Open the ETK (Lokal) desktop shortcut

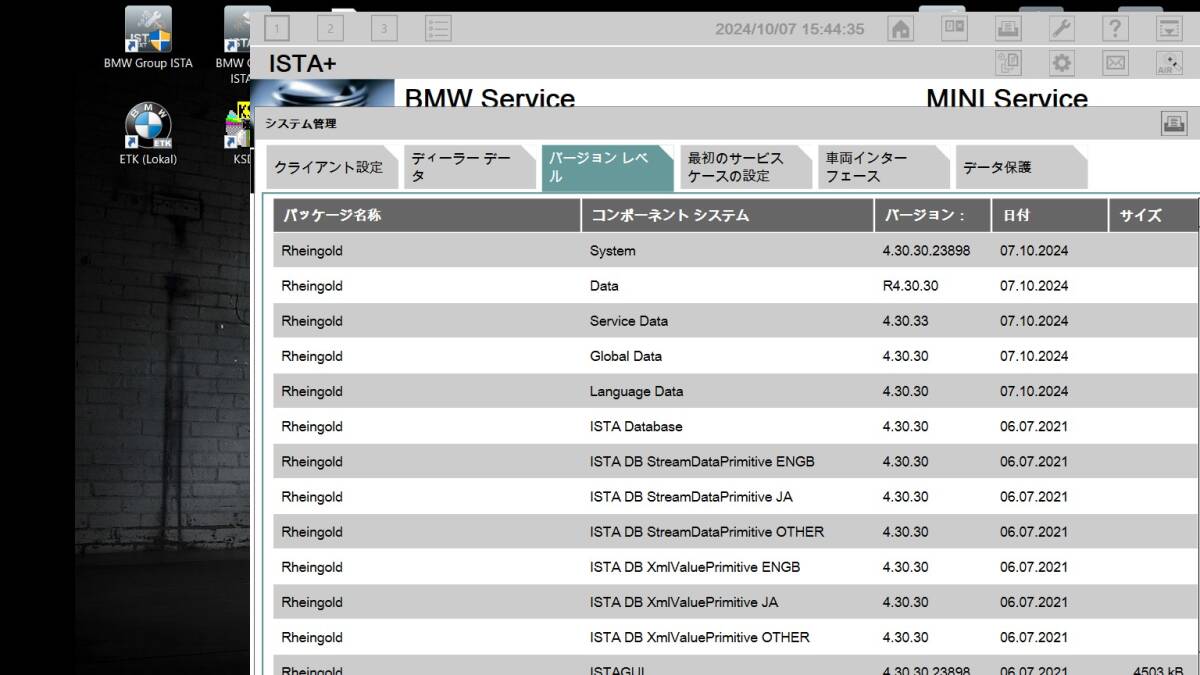148,134
